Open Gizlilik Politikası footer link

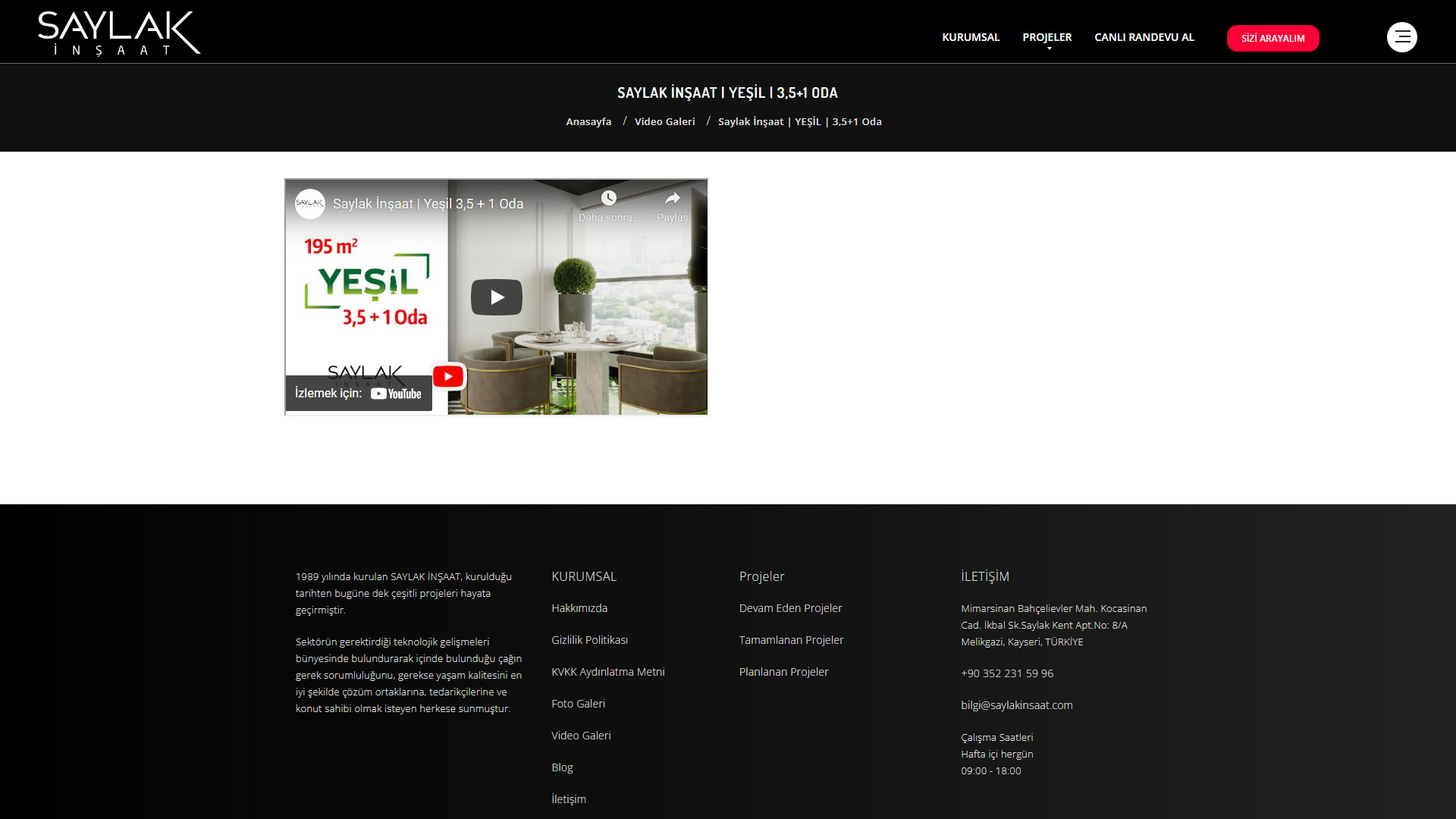click(x=589, y=640)
